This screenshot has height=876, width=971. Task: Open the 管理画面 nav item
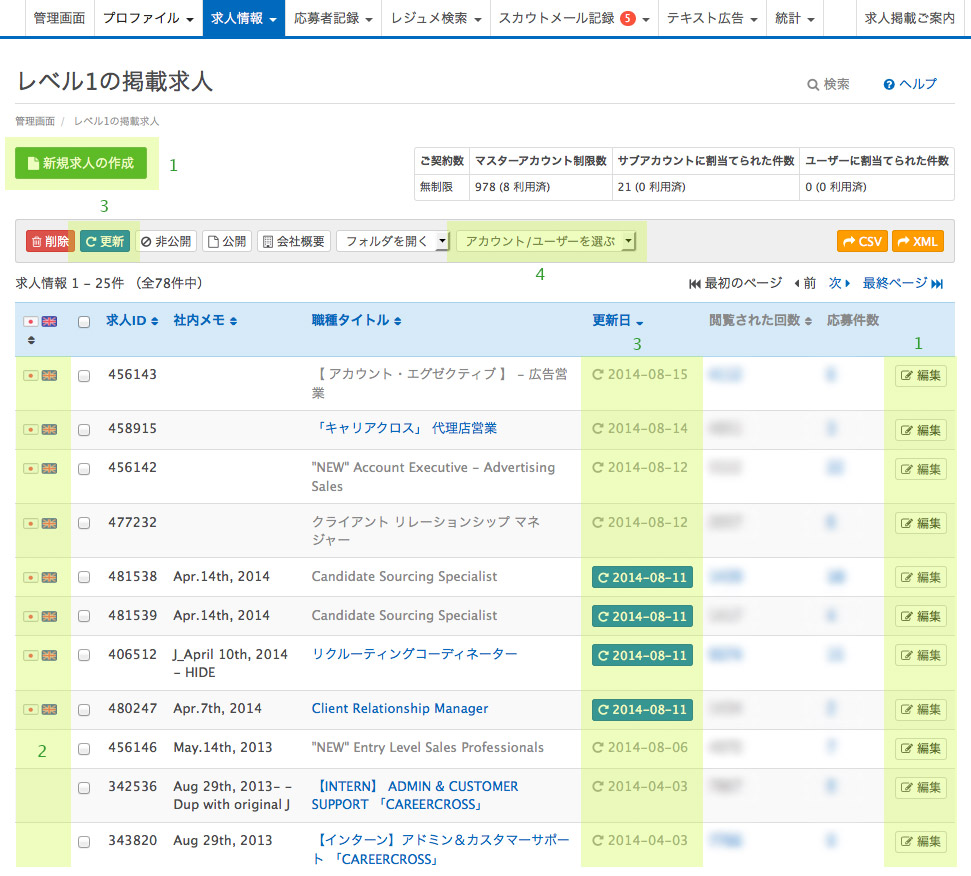pyautogui.click(x=59, y=18)
